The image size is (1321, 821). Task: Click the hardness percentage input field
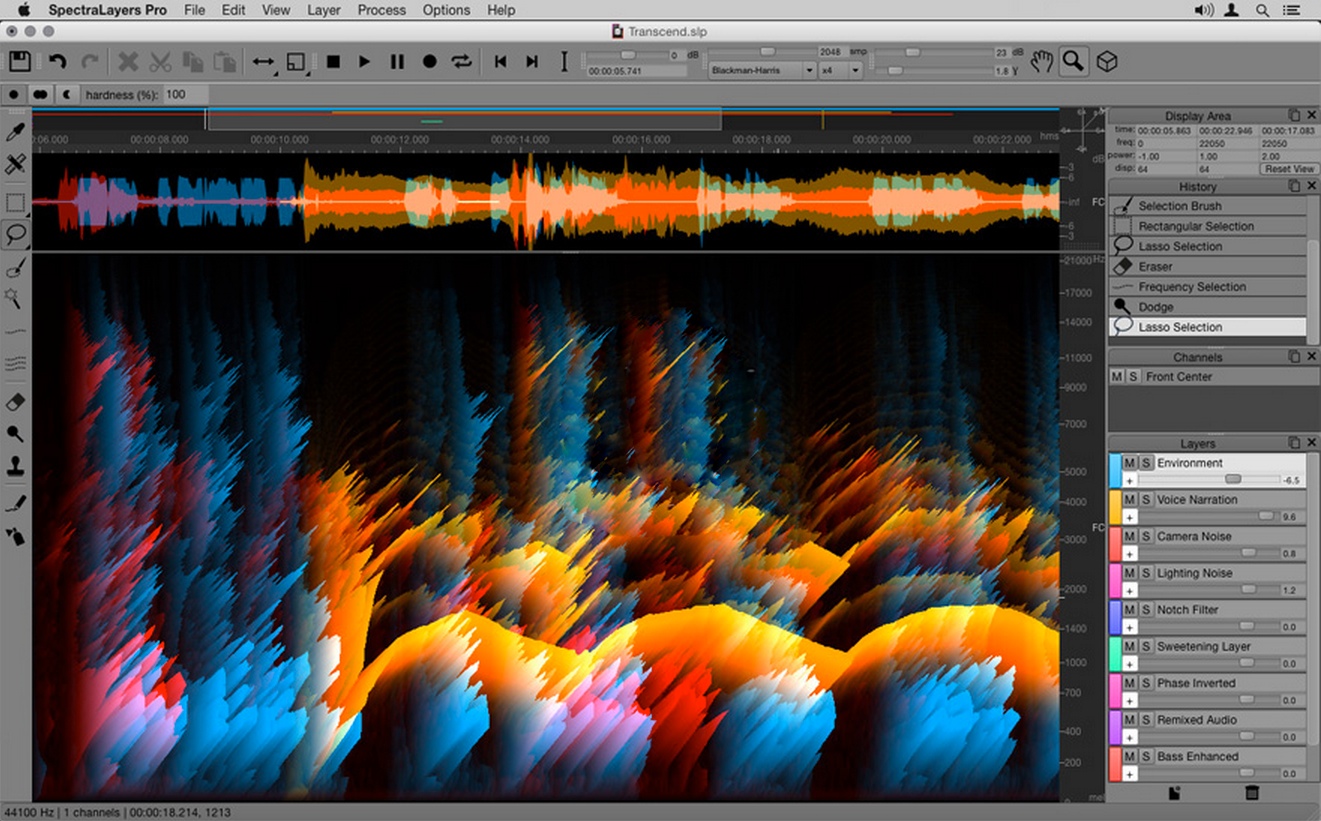pos(185,94)
